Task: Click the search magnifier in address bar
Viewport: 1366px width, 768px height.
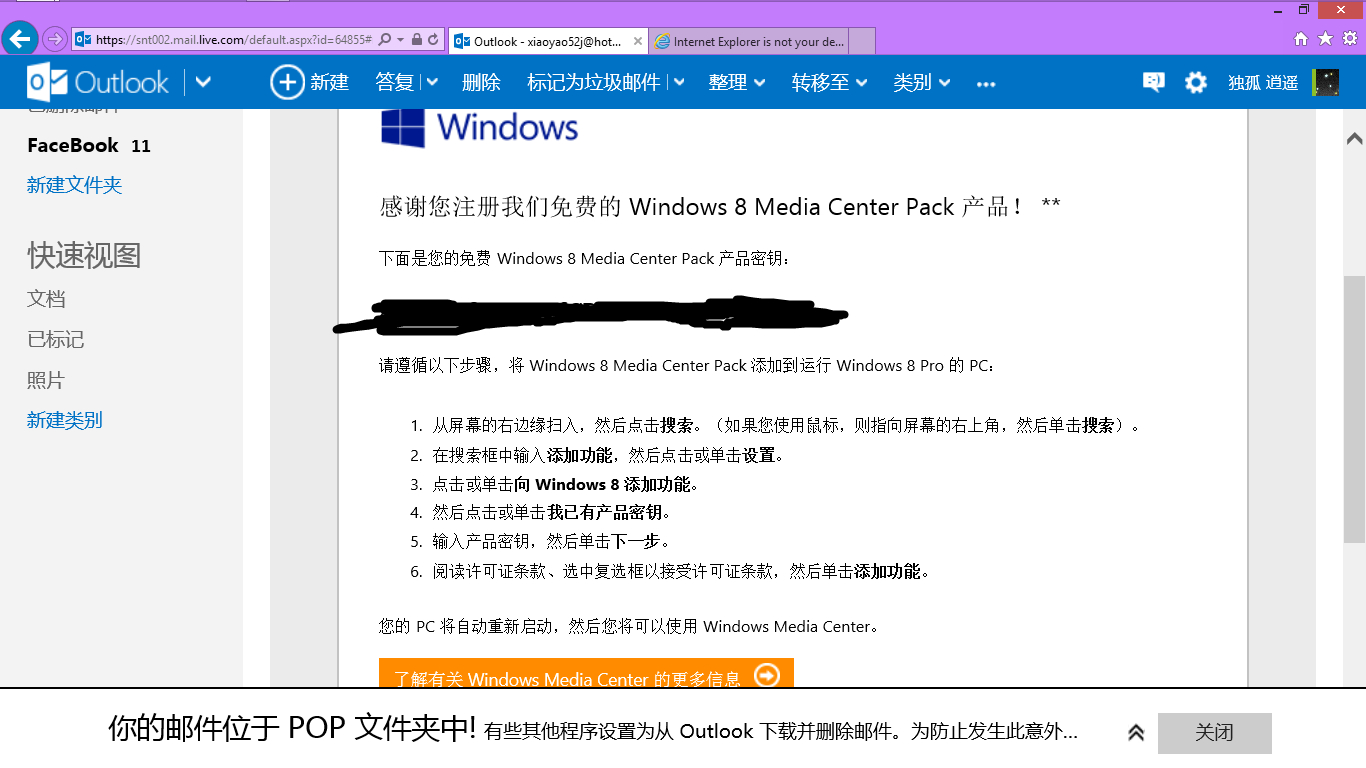Action: coord(386,40)
